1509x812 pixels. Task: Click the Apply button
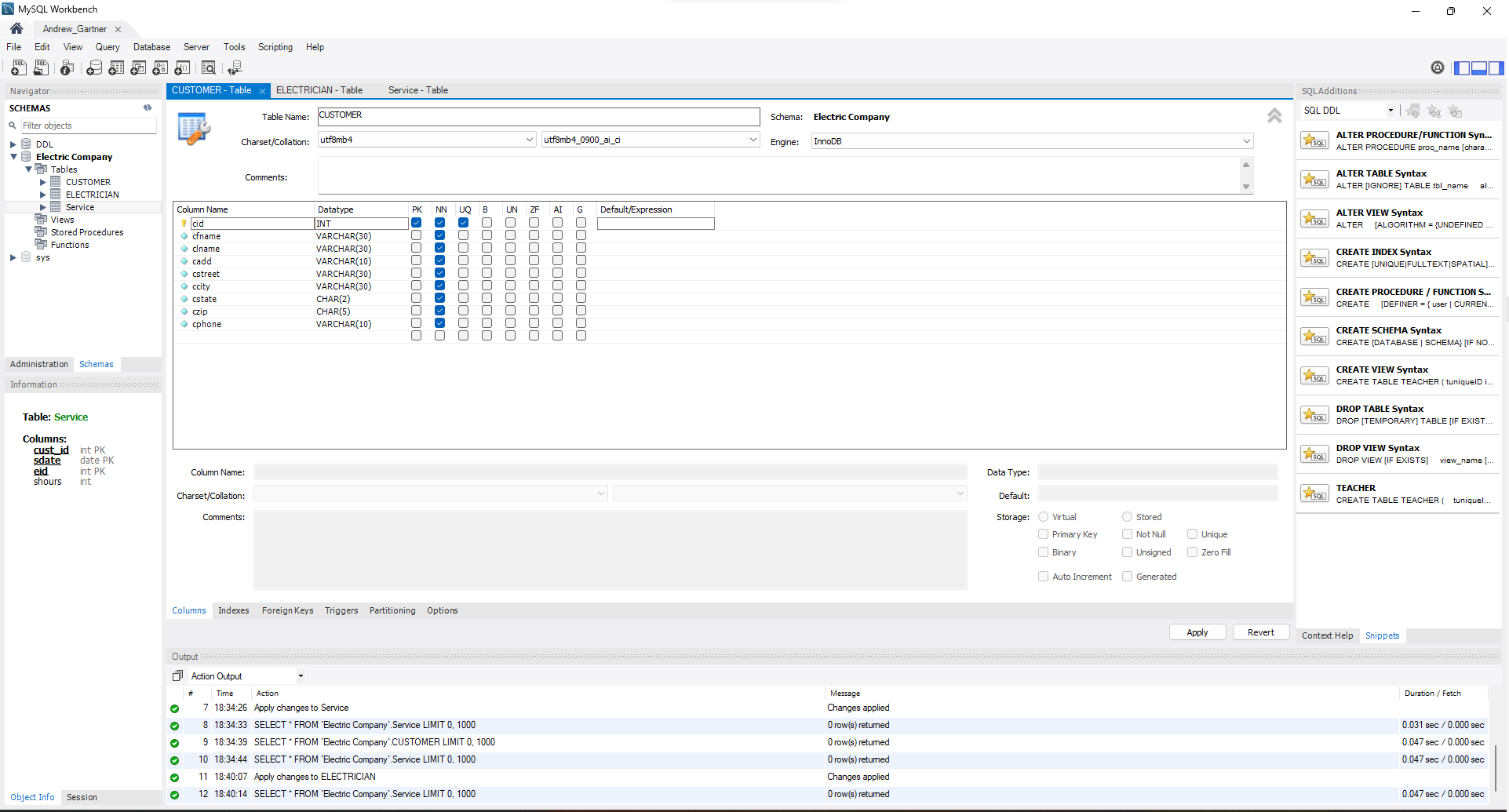pos(1197,632)
